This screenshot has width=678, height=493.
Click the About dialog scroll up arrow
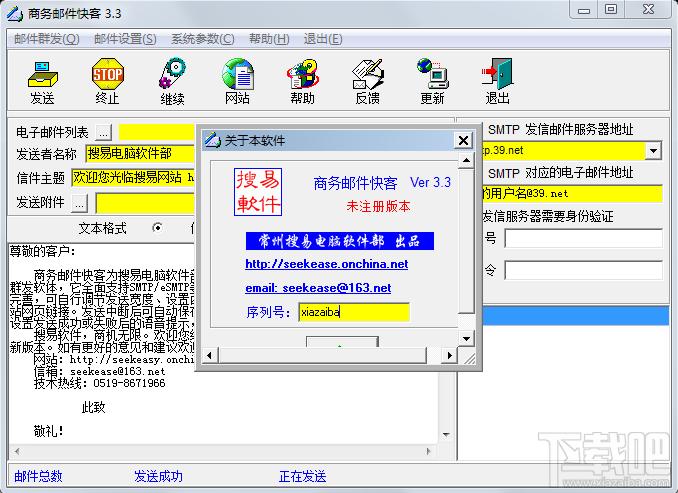pyautogui.click(x=466, y=161)
